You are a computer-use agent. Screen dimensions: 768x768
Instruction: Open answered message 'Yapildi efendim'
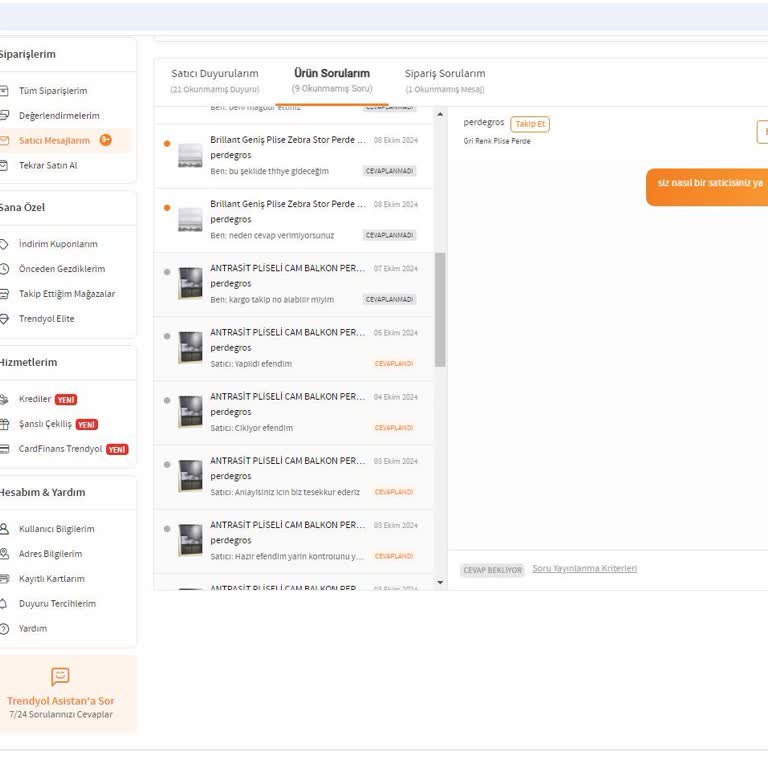[x=294, y=349]
